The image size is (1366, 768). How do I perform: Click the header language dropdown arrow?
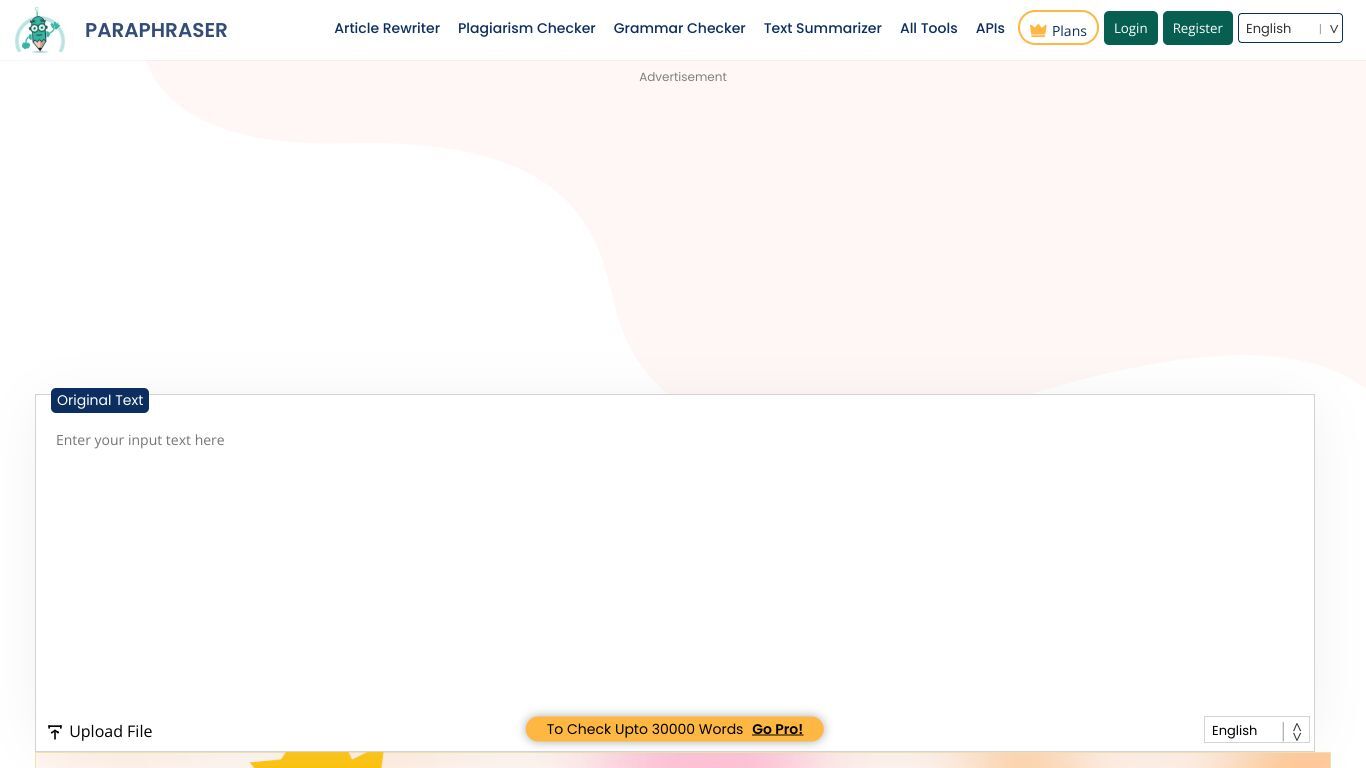pos(1333,28)
